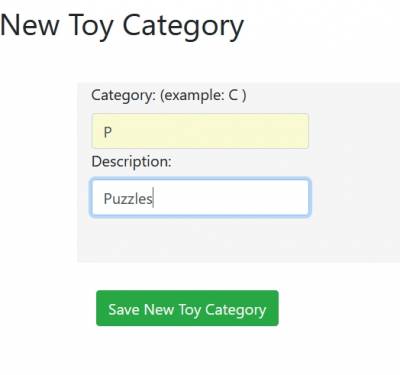Click blank area right of Puzzles in Description box
This screenshot has width=400, height=375.
click(230, 198)
